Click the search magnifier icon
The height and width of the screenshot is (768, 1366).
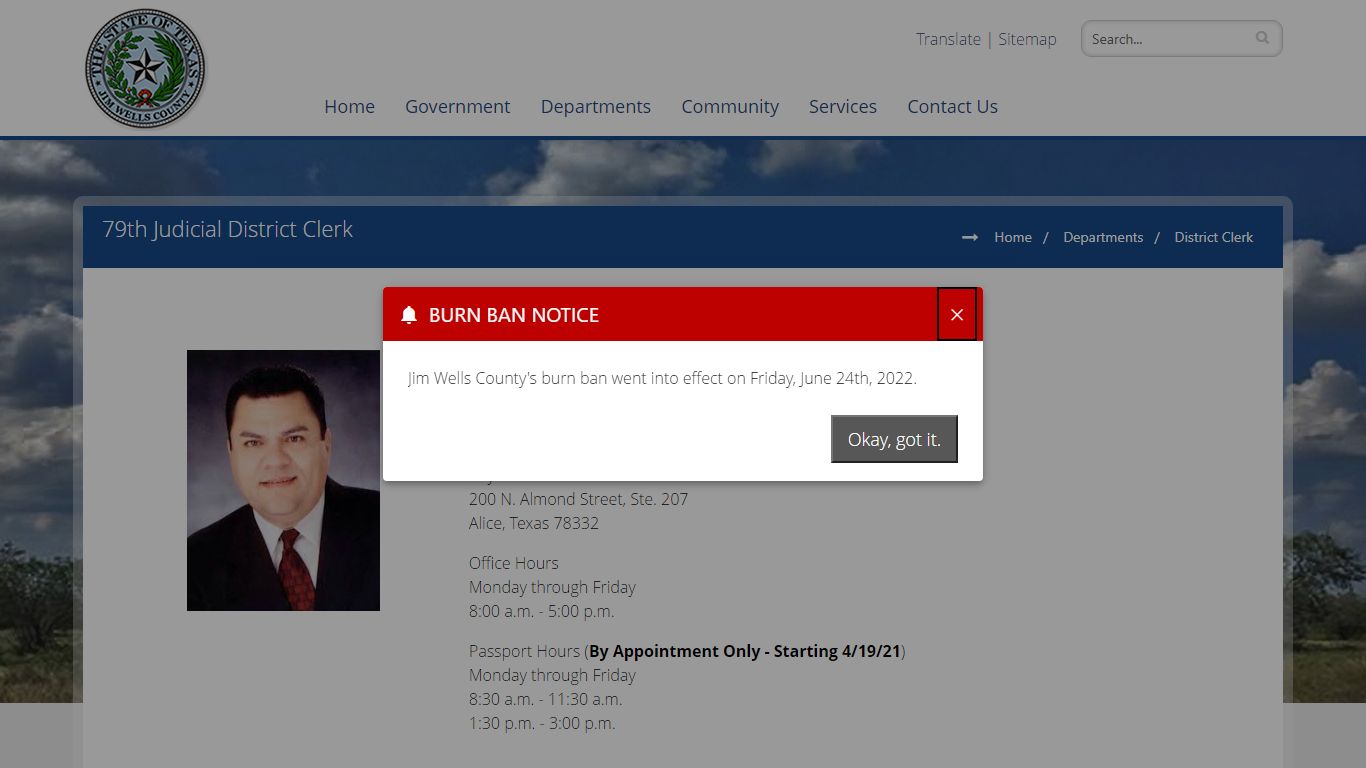tap(1262, 38)
